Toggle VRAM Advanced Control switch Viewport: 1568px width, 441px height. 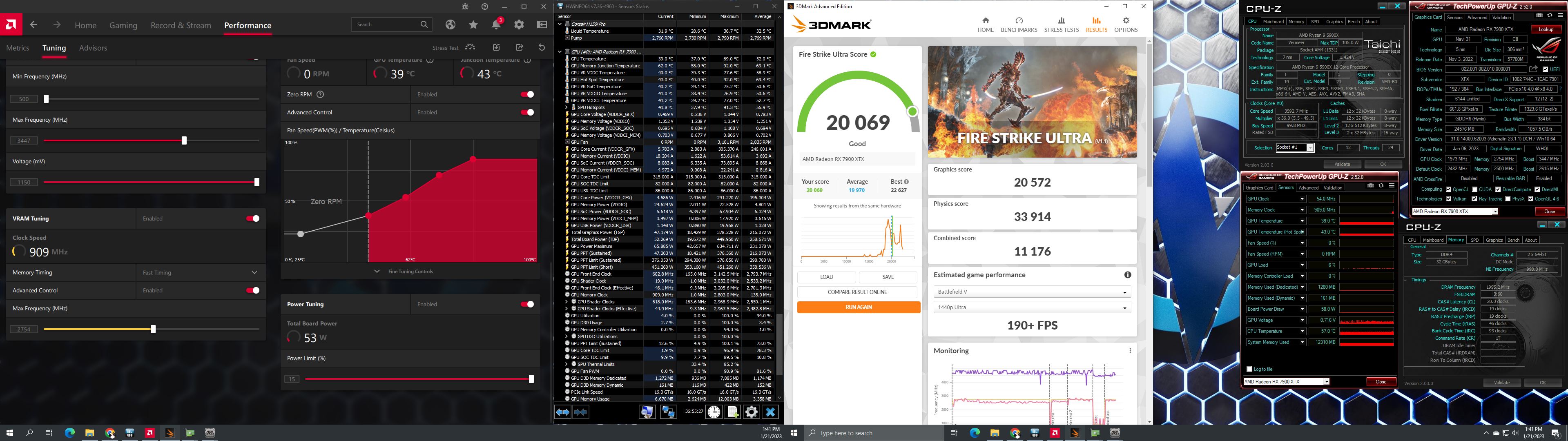click(252, 290)
